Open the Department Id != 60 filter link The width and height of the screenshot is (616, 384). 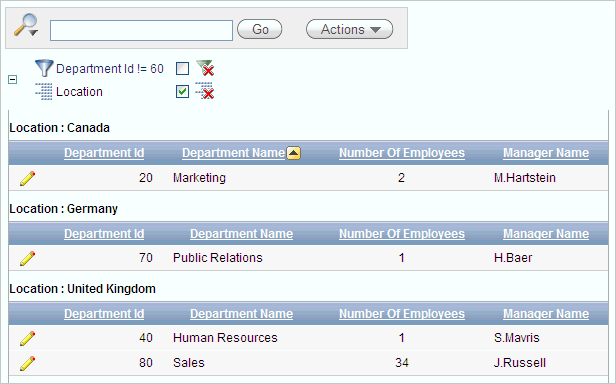[x=110, y=69]
